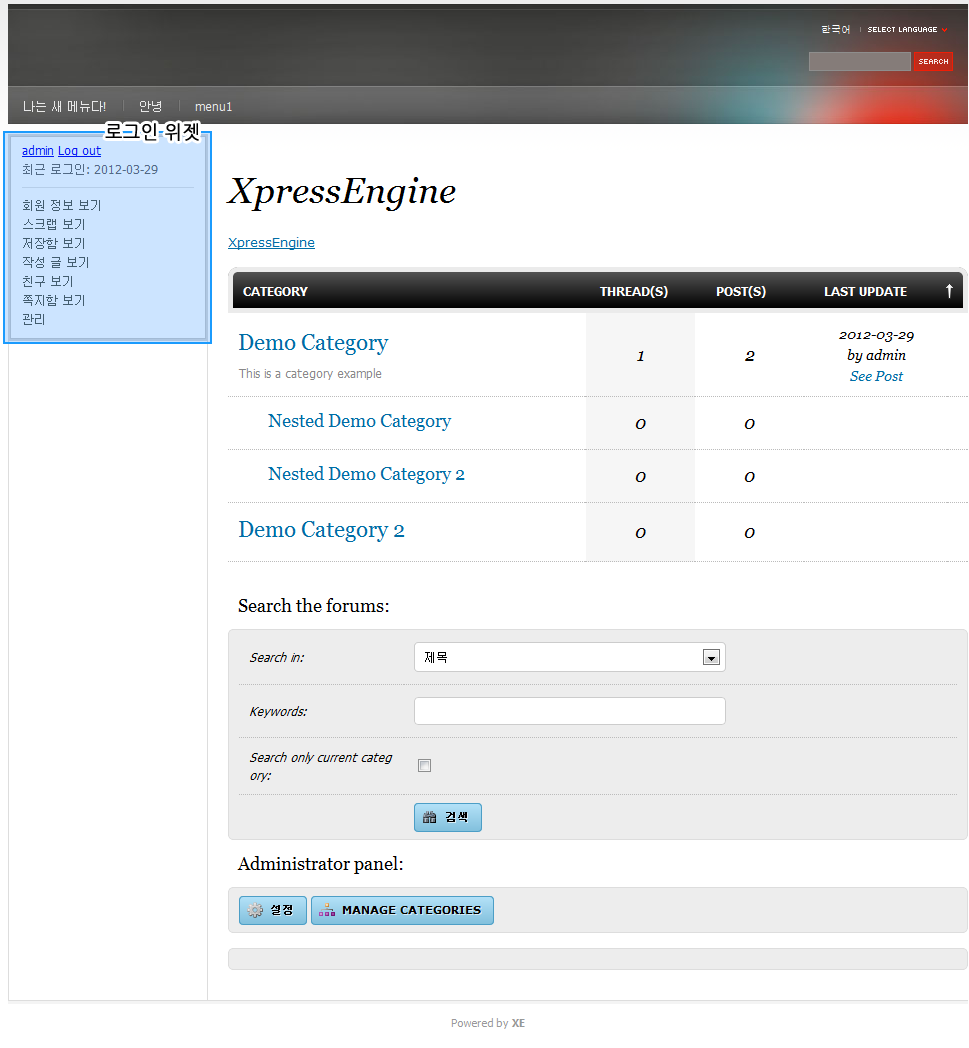
Task: Click the sort arrow in table header
Action: tap(949, 291)
